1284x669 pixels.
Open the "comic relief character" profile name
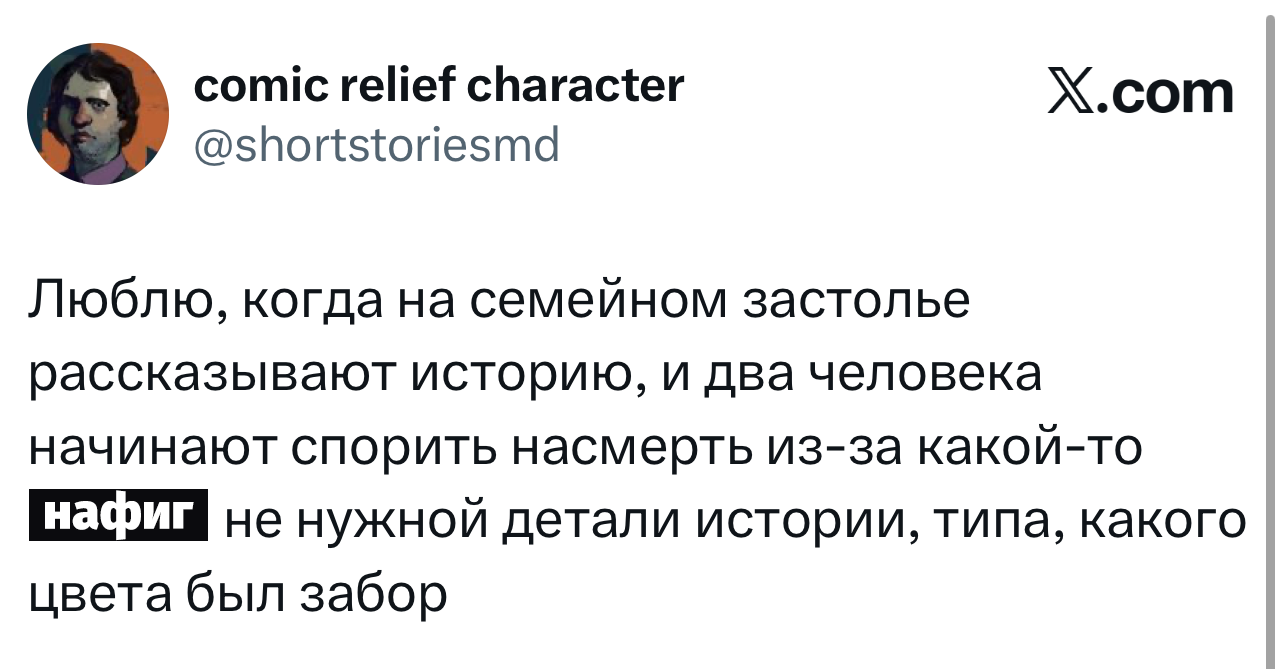(x=439, y=86)
